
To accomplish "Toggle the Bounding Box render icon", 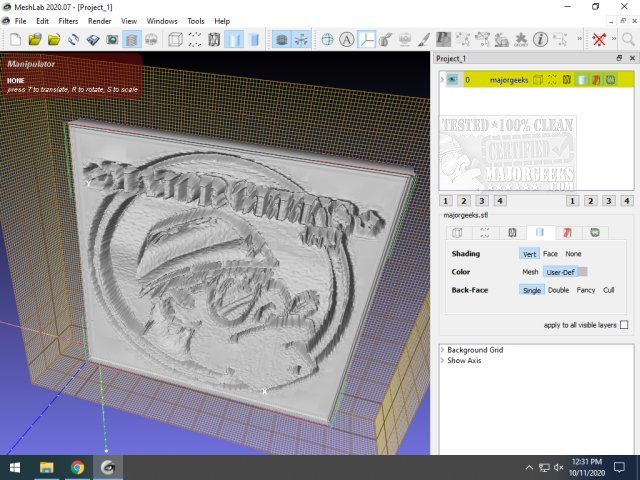I will 176,40.
